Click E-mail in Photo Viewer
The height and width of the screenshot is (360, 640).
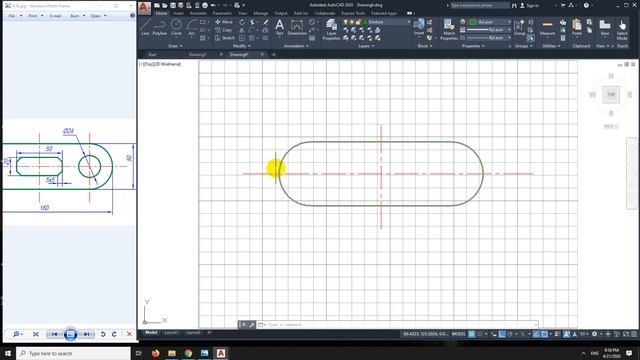point(55,16)
